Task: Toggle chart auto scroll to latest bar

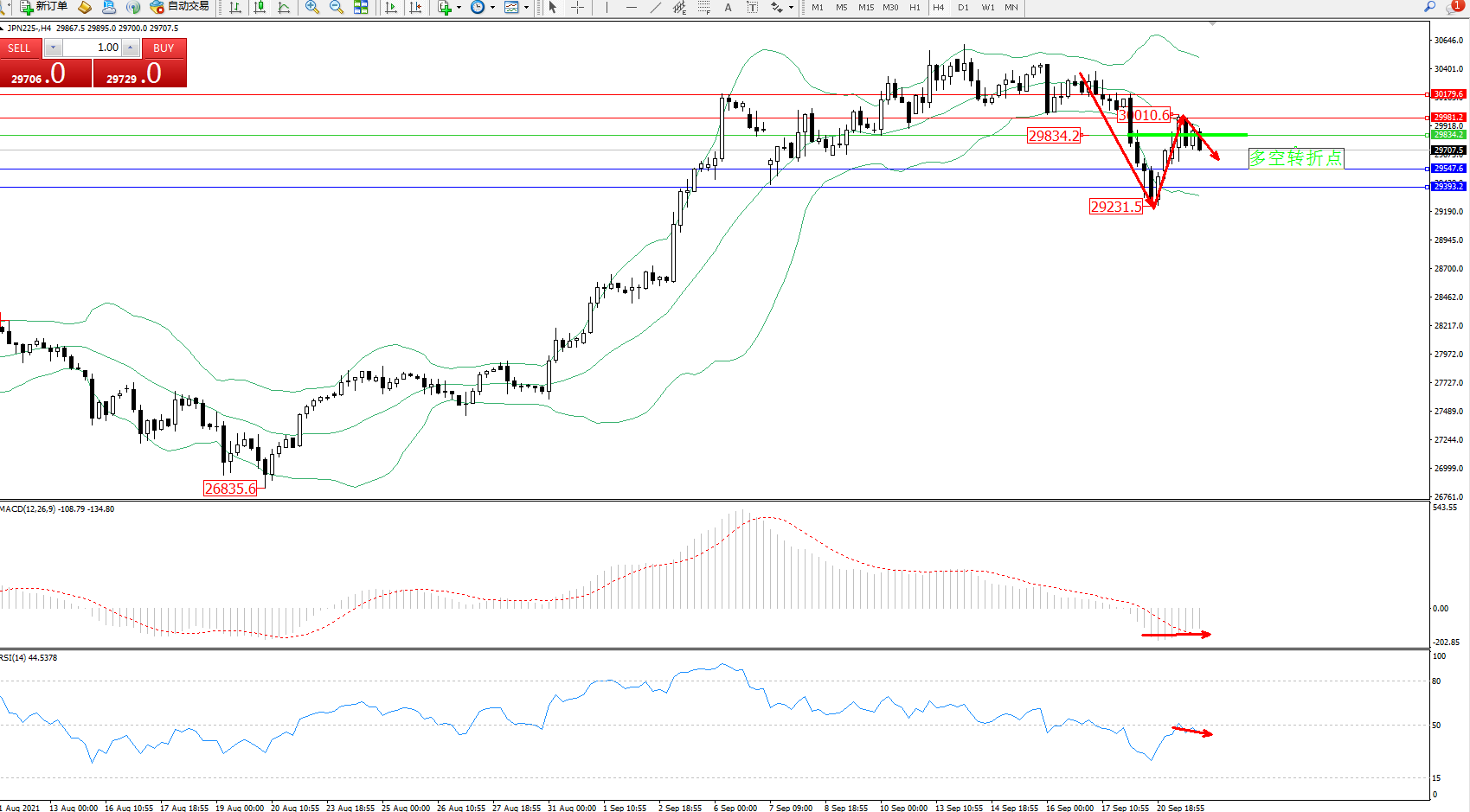Action: pyautogui.click(x=391, y=8)
